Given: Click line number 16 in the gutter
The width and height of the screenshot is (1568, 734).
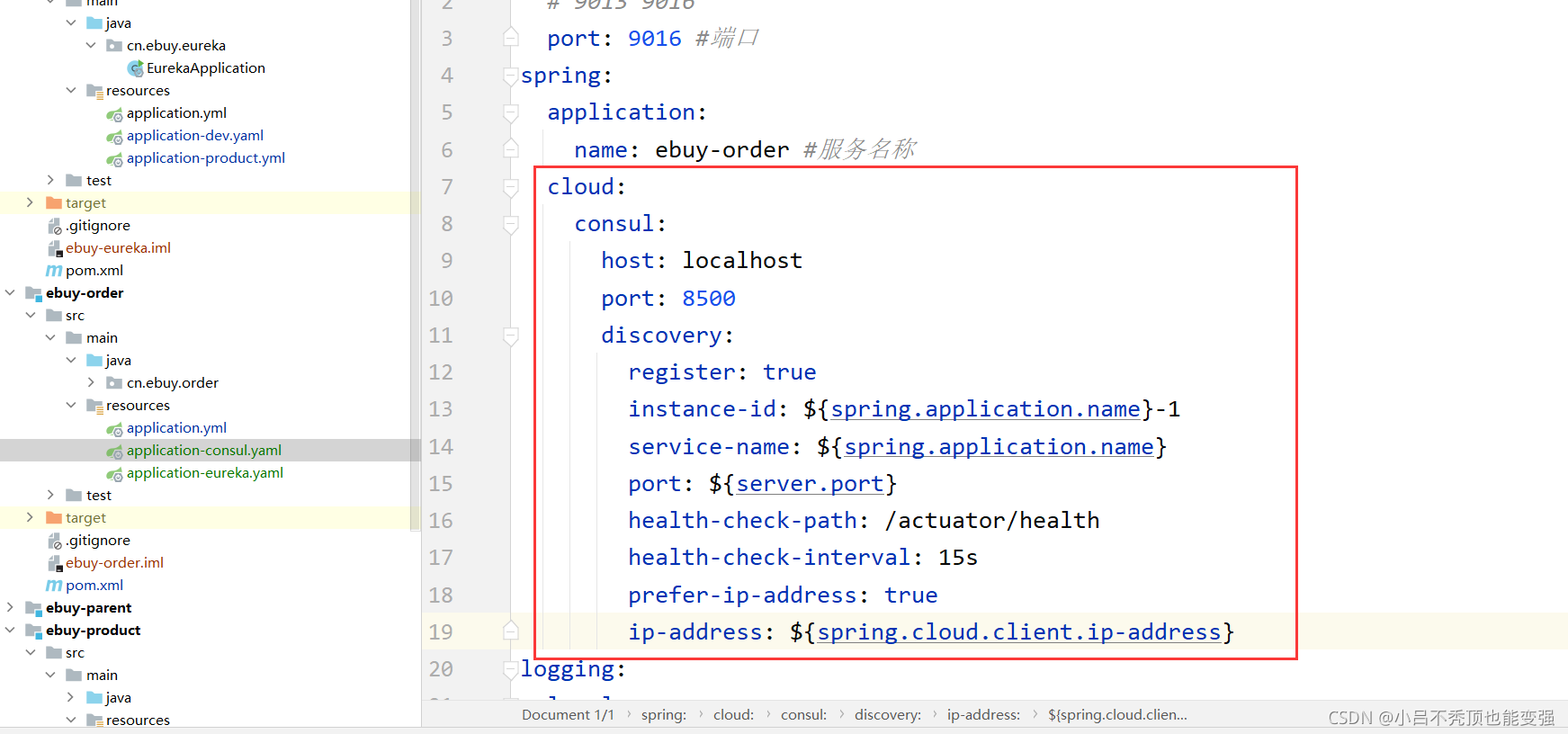Looking at the screenshot, I should click(x=441, y=521).
